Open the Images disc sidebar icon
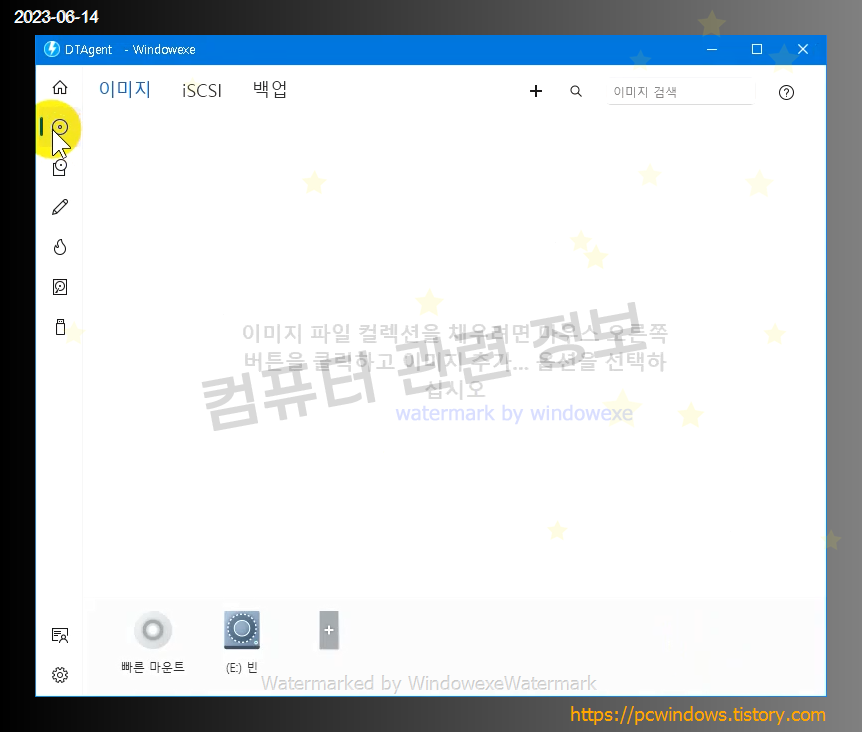The height and width of the screenshot is (732, 862). 60,127
